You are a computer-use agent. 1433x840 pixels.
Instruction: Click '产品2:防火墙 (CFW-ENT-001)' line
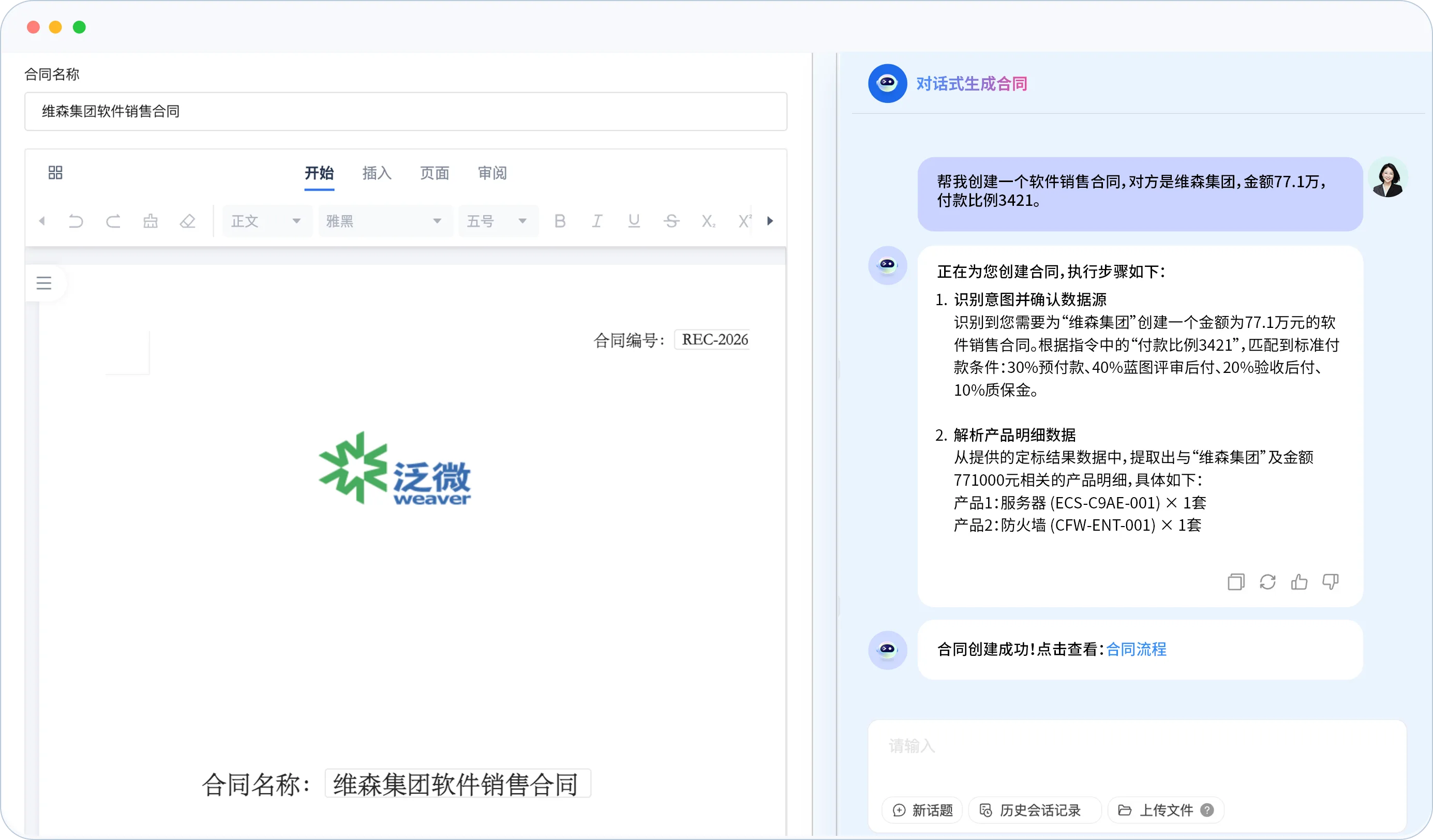[1078, 525]
